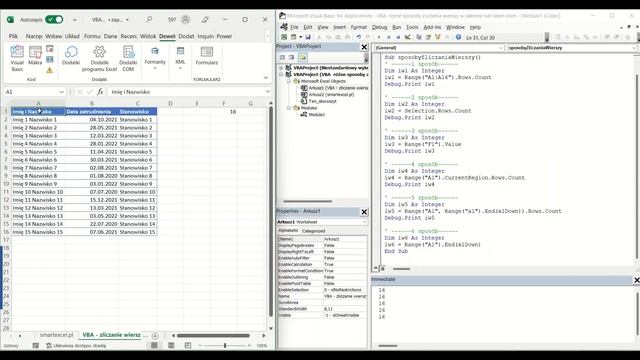Viewport: 640px width, 360px height.
Task: Open the Name Box dropdown
Action: click(61, 92)
